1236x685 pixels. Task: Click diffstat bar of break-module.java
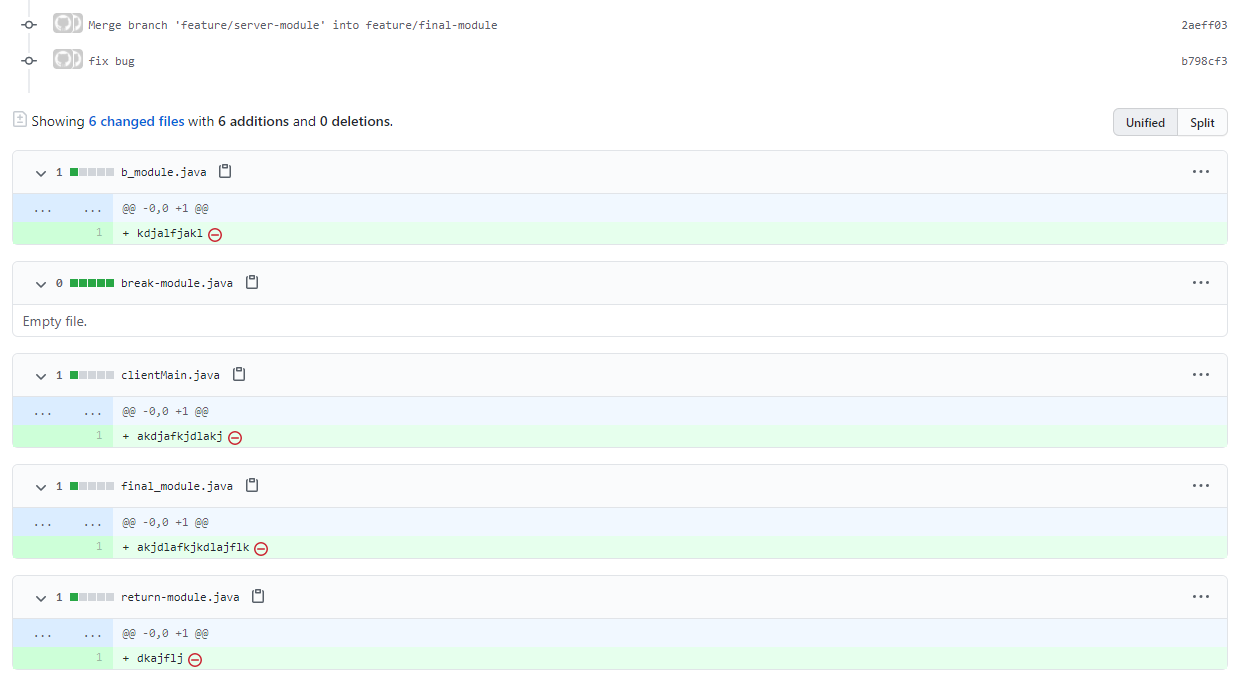(92, 283)
